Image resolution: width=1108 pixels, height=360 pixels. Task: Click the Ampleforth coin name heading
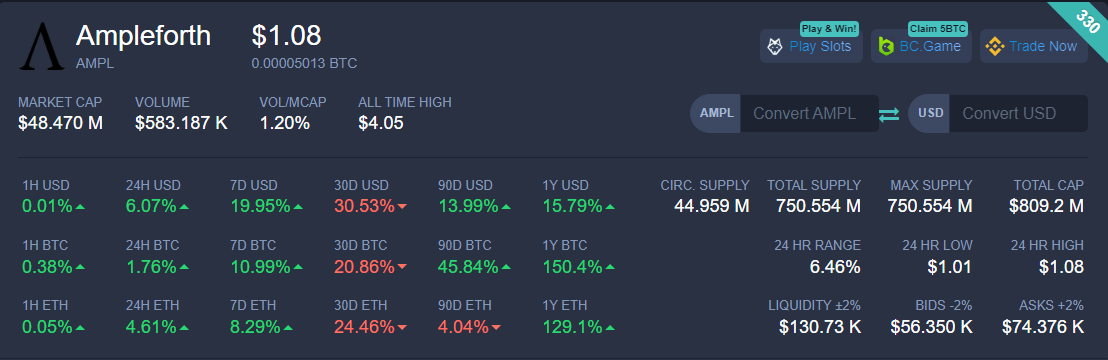(x=143, y=35)
